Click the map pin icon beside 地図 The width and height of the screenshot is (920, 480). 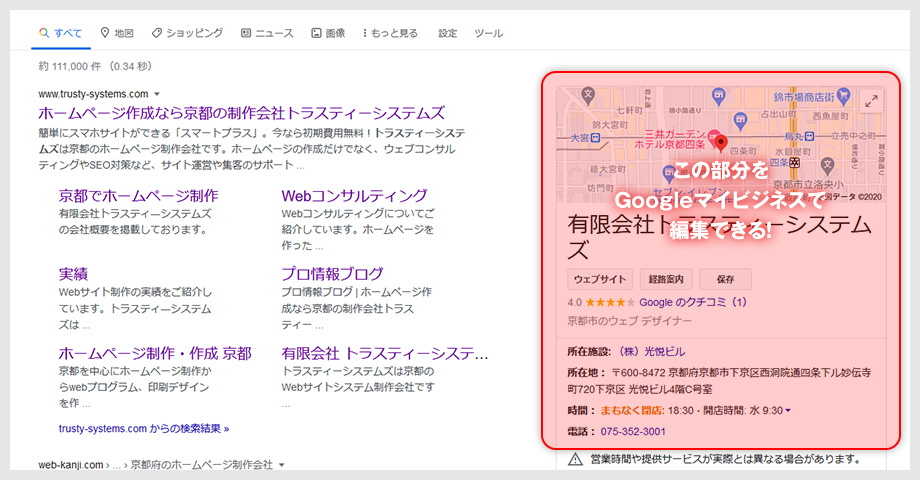105,33
